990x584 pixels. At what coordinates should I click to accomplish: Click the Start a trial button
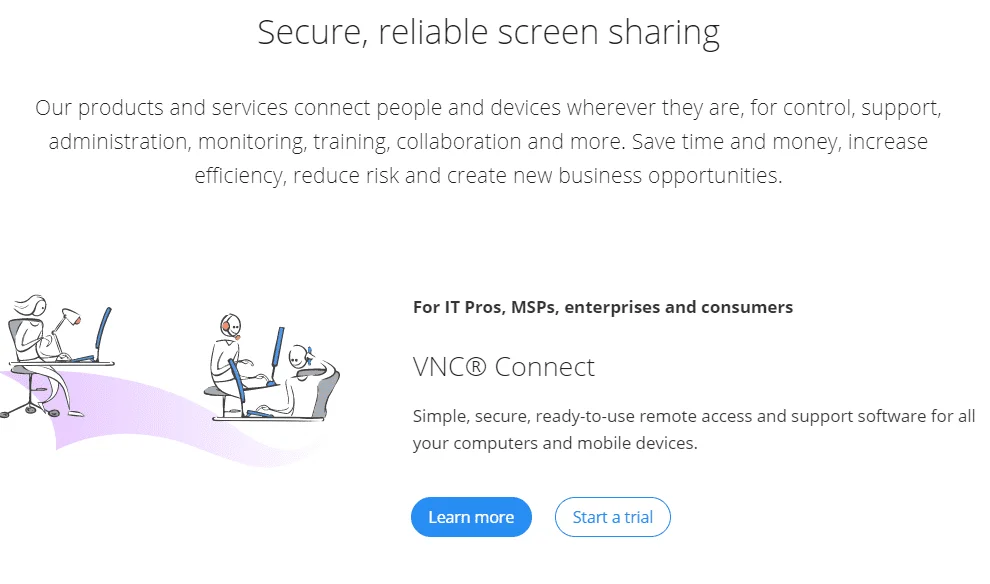[612, 517]
